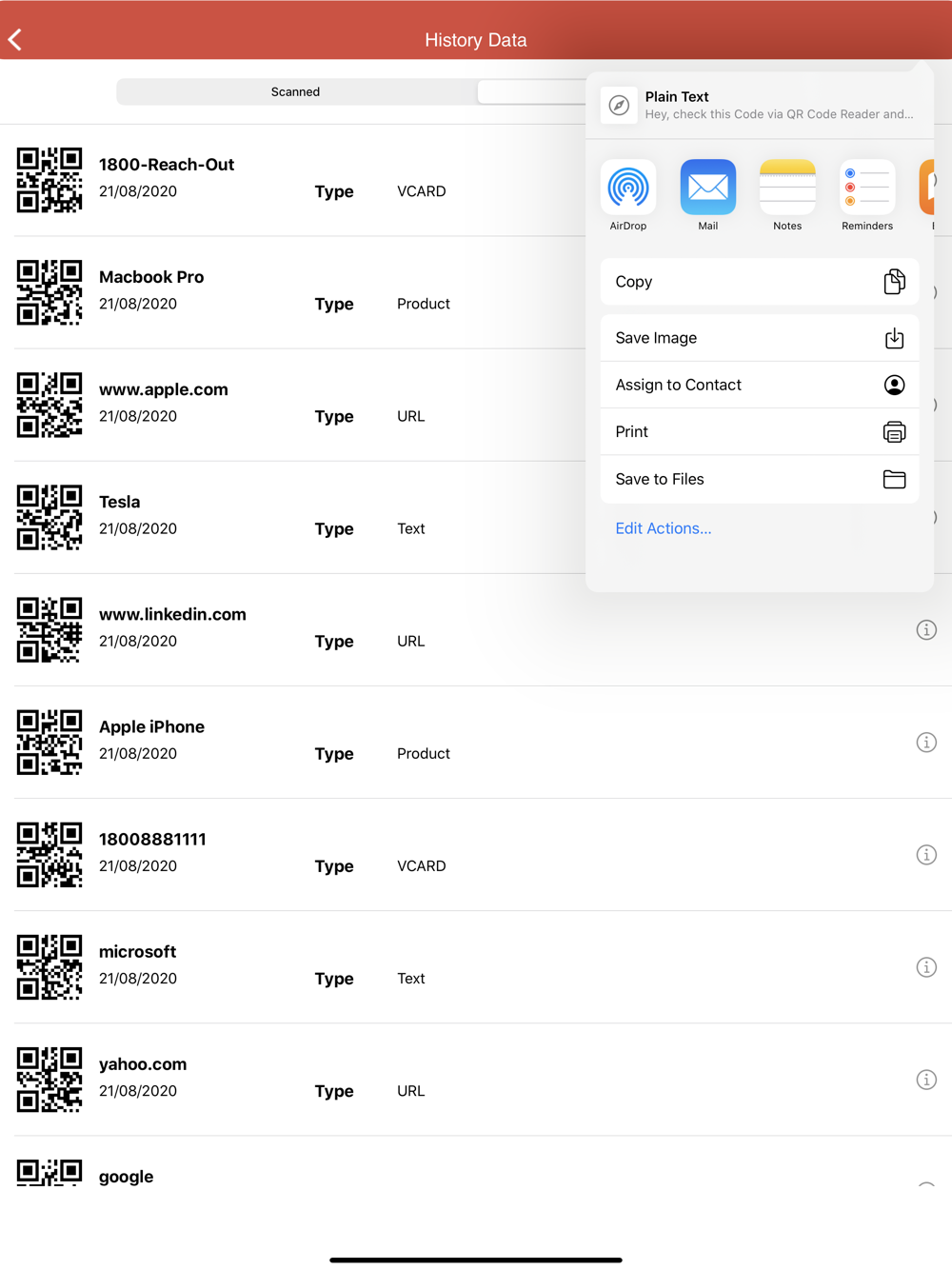Open the Tesla QR code thumbnail
The height and width of the screenshot is (1270, 952).
(50, 518)
